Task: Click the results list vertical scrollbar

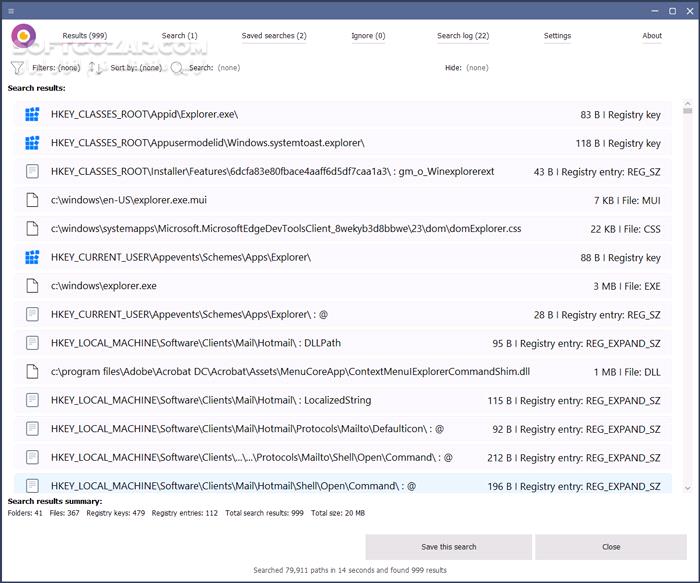Action: point(688,300)
